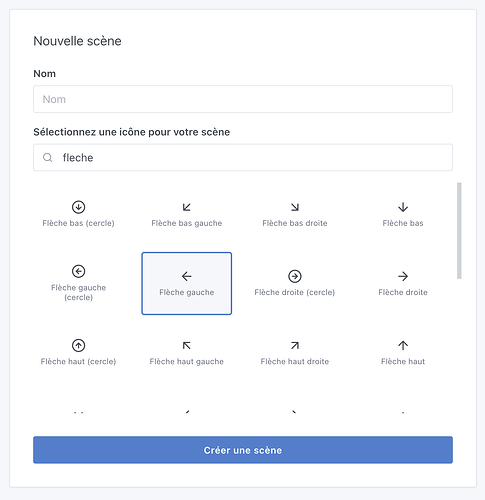The height and width of the screenshot is (500, 485).
Task: Click the Créer une scène button
Action: tap(243, 450)
